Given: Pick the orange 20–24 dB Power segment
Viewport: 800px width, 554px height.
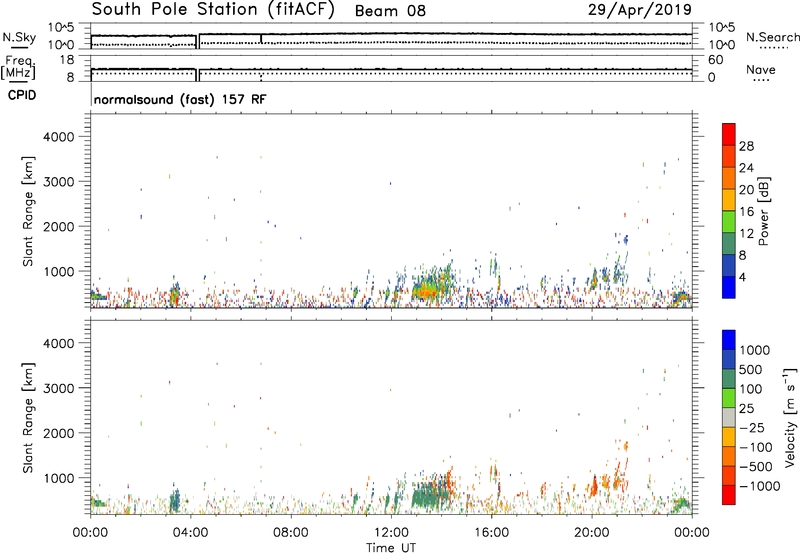Looking at the screenshot, I should pyautogui.click(x=729, y=178).
